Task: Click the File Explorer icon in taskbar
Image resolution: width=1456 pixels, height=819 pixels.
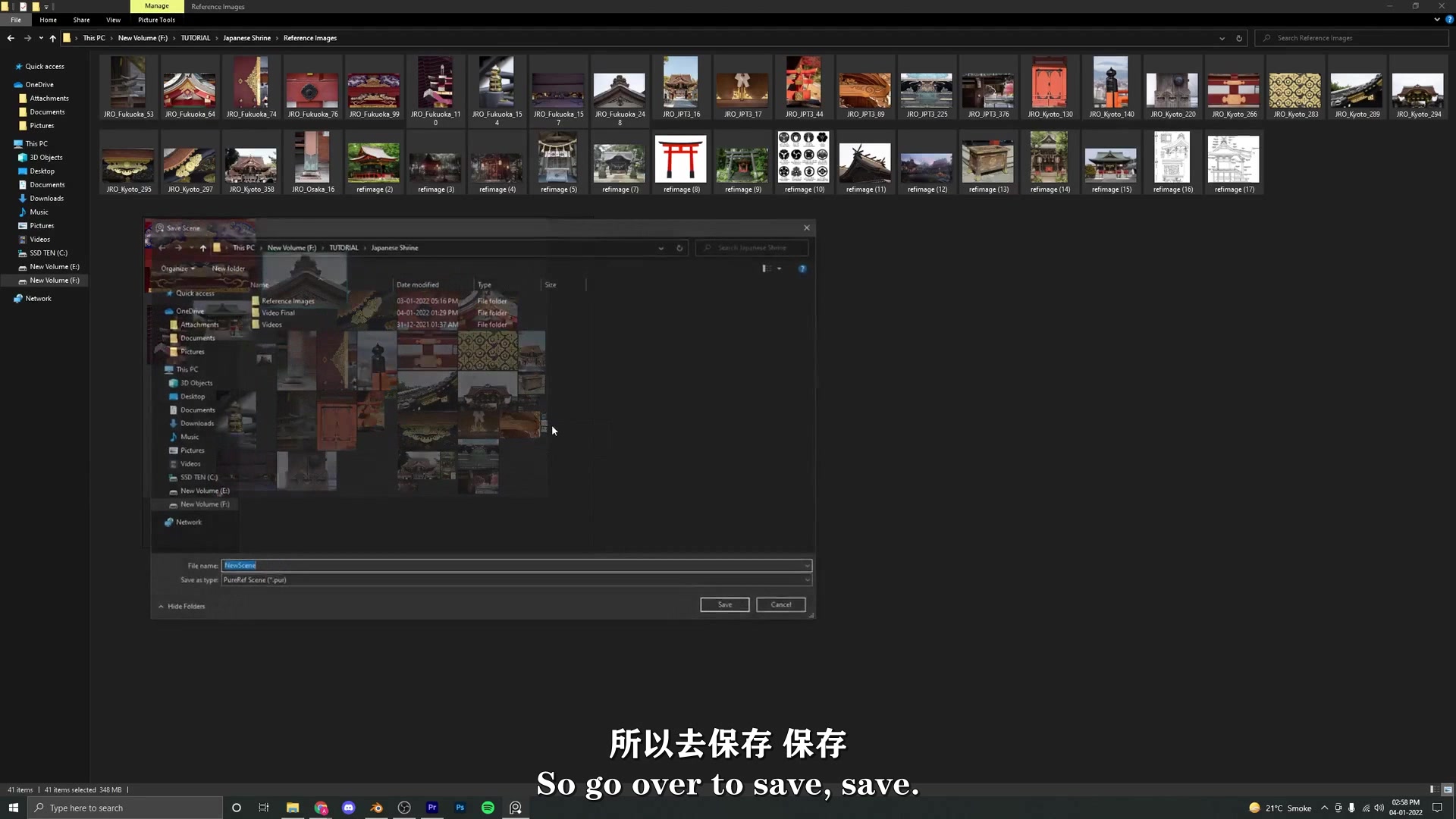Action: point(292,808)
